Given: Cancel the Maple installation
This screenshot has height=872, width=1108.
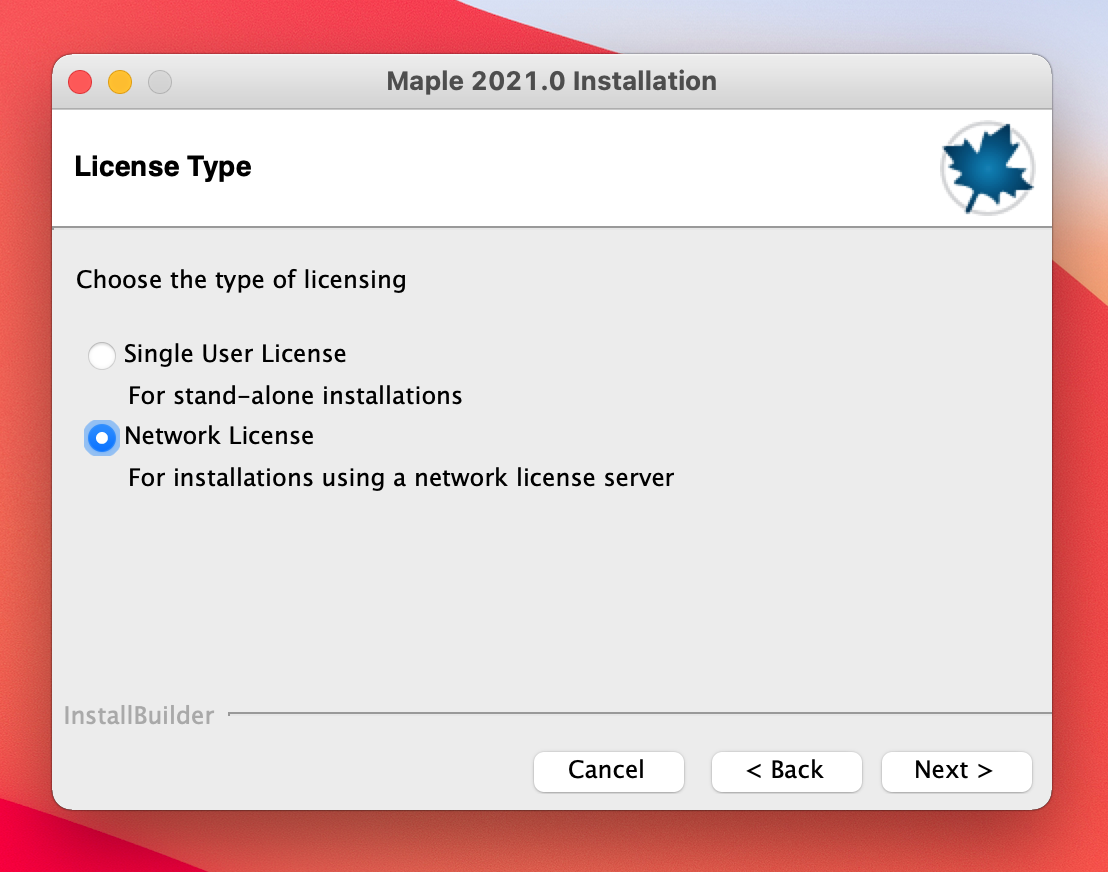Looking at the screenshot, I should (x=608, y=770).
